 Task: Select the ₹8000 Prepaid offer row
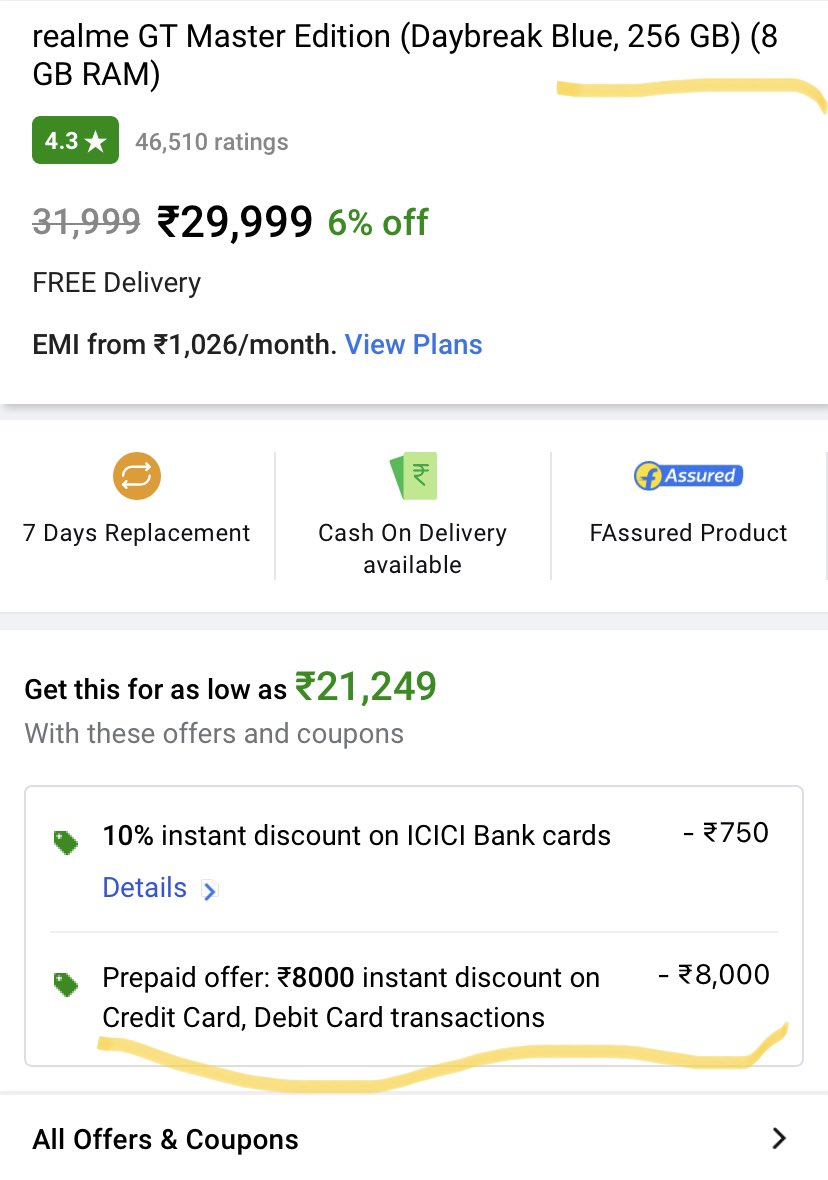coord(351,997)
